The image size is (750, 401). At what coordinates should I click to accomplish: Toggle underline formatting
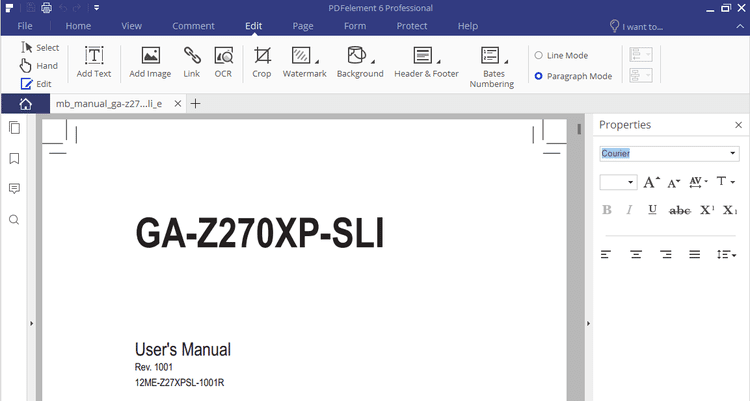652,210
